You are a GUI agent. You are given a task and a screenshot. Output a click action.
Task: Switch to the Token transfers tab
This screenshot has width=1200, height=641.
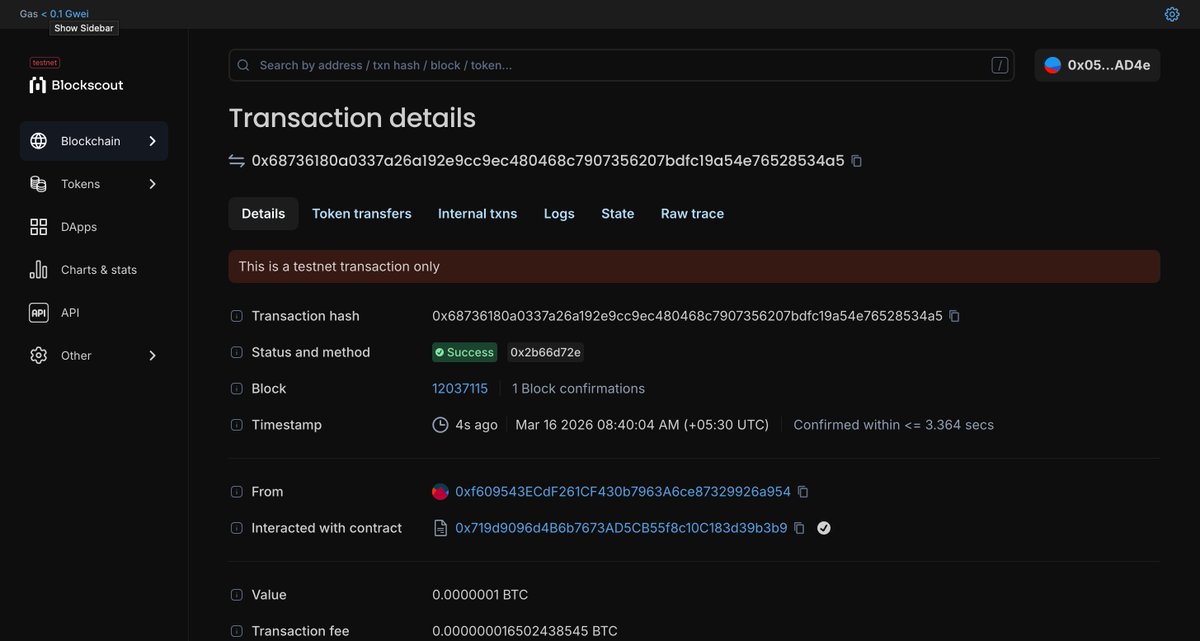click(x=362, y=214)
